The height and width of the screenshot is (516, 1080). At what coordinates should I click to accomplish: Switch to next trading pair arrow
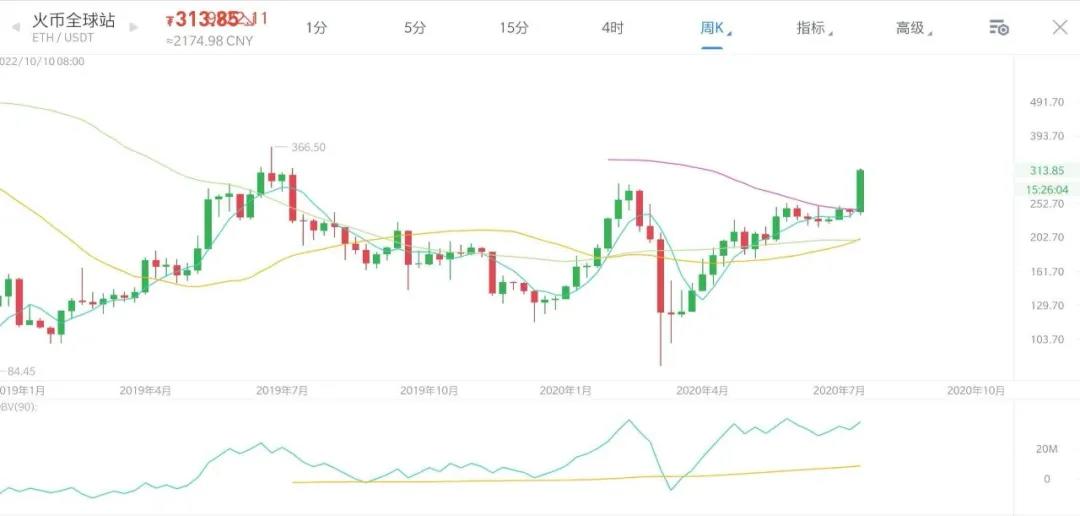pyautogui.click(x=133, y=27)
